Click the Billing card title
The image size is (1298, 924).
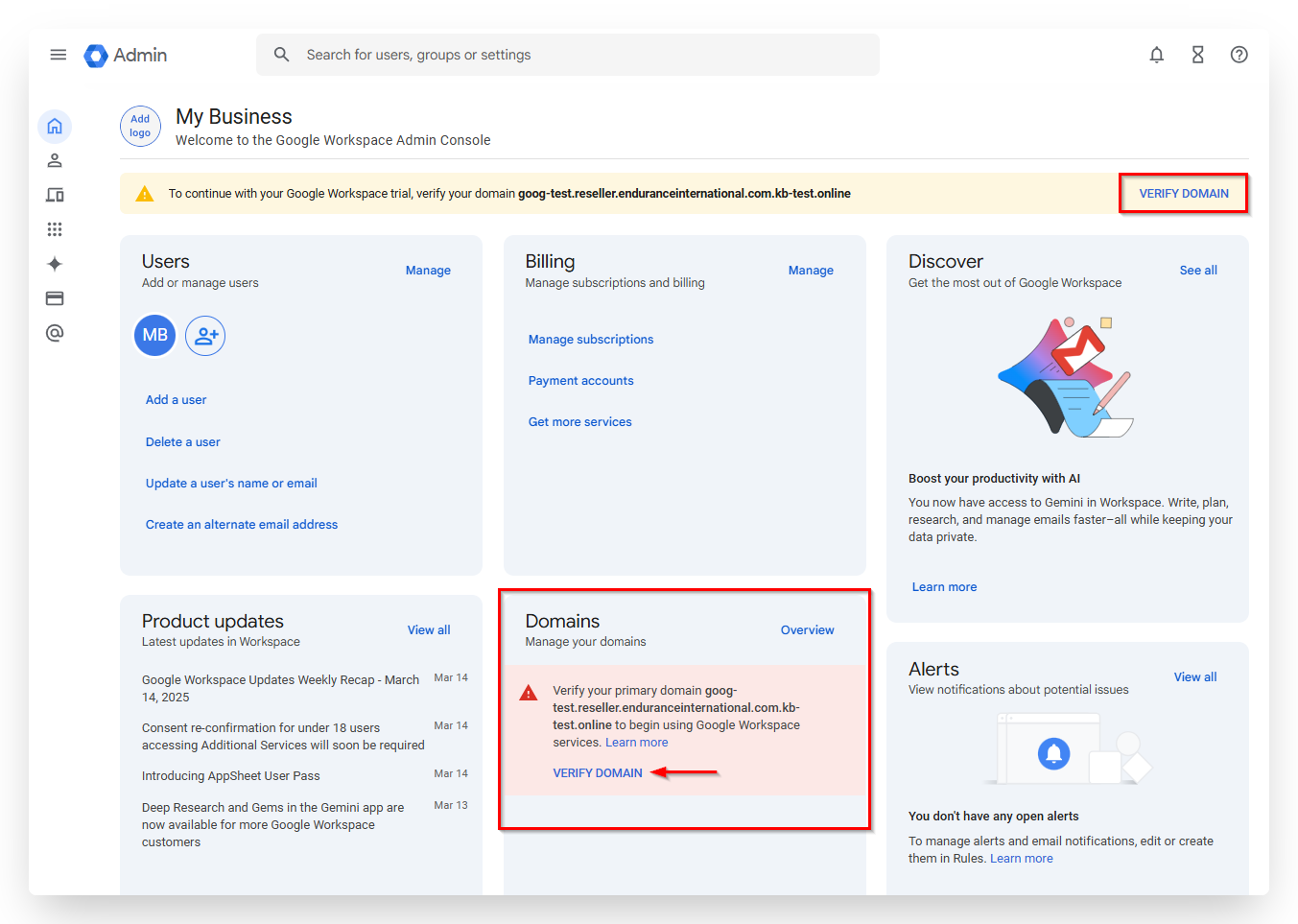pos(550,261)
